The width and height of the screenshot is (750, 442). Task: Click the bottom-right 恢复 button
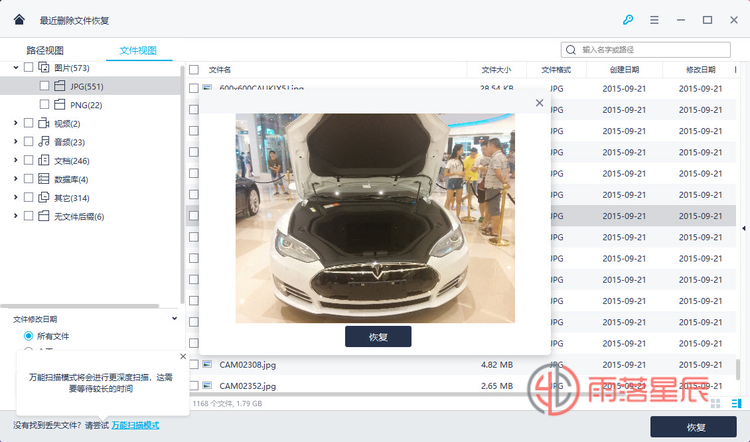(693, 427)
